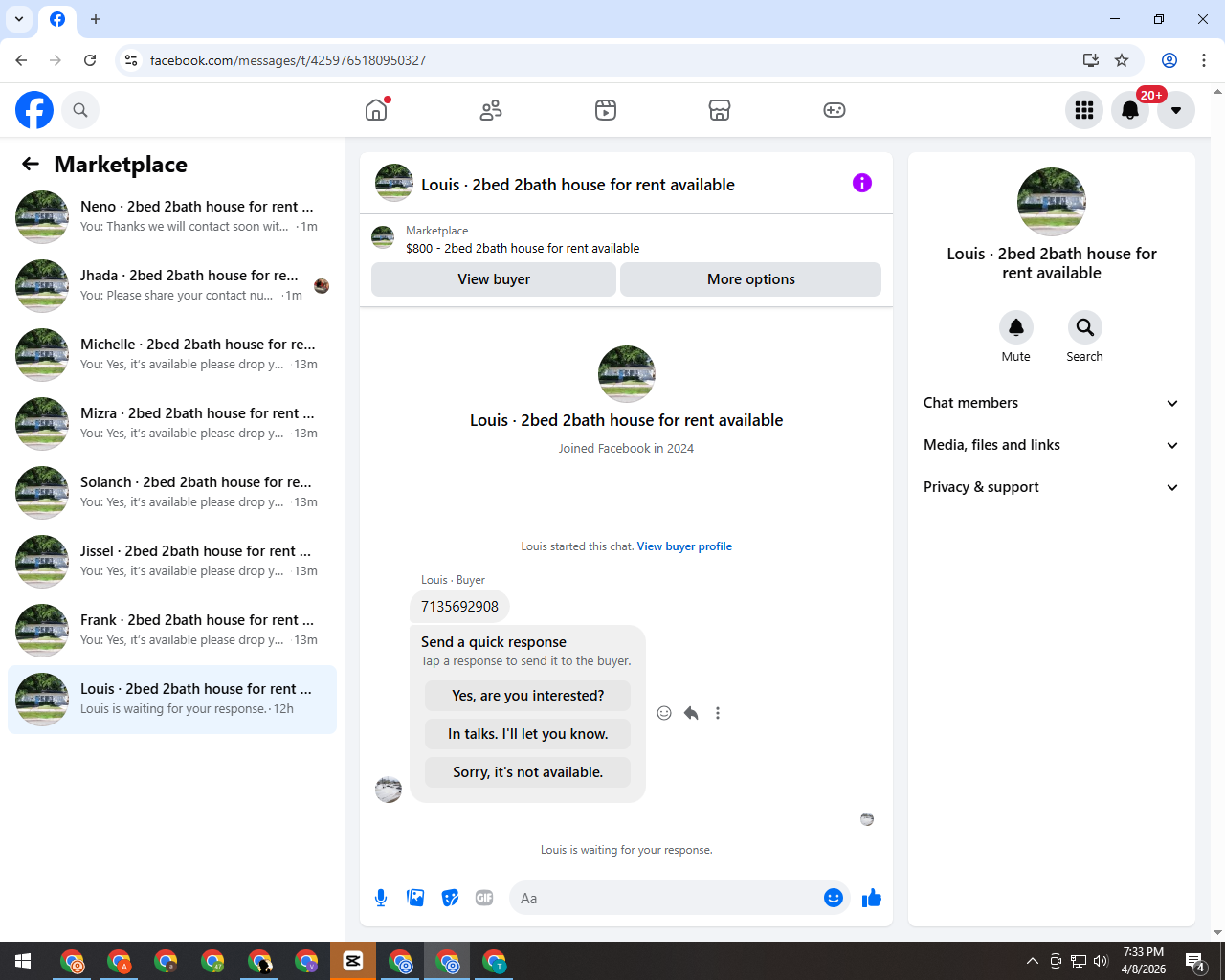1225x980 pixels.
Task: Reply to the message with the arrow icon
Action: [691, 713]
